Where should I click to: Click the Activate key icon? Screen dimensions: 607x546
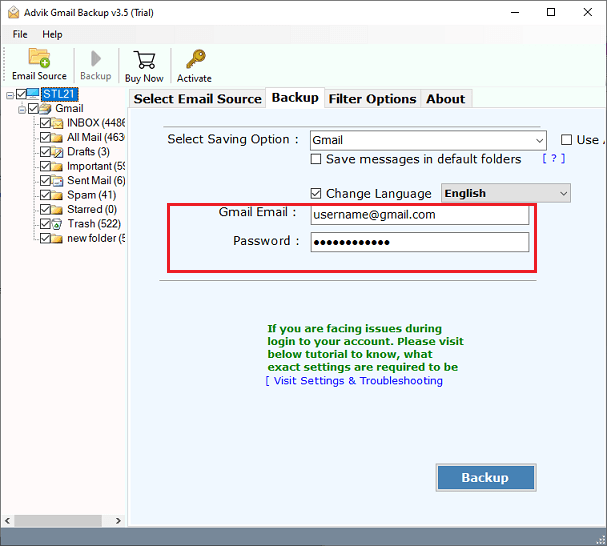195,59
